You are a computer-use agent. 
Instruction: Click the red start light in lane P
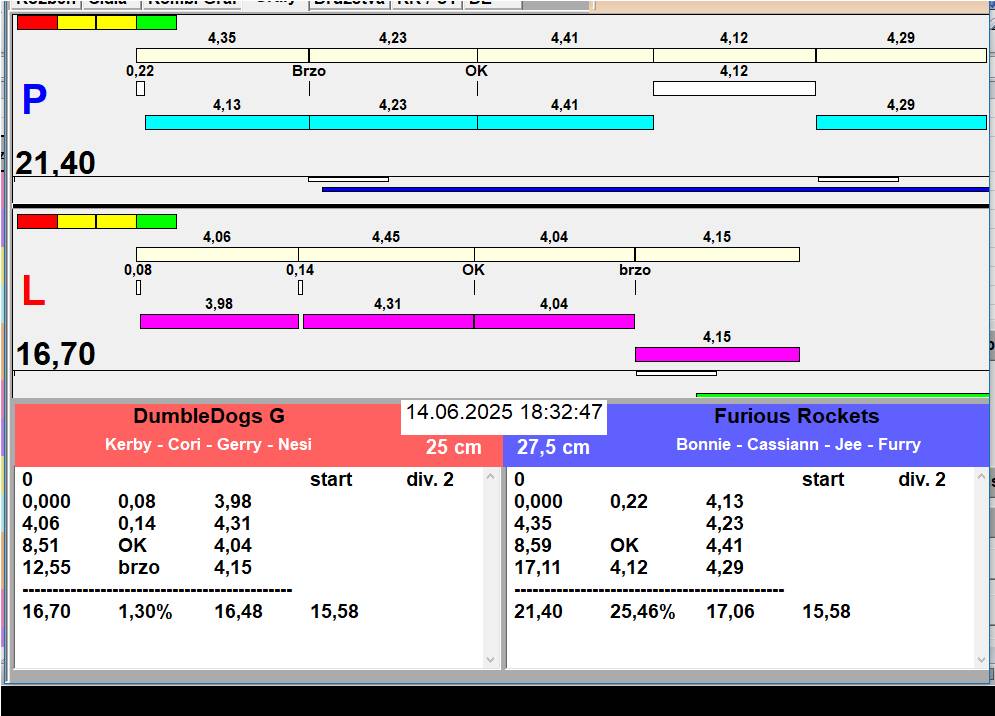click(37, 22)
